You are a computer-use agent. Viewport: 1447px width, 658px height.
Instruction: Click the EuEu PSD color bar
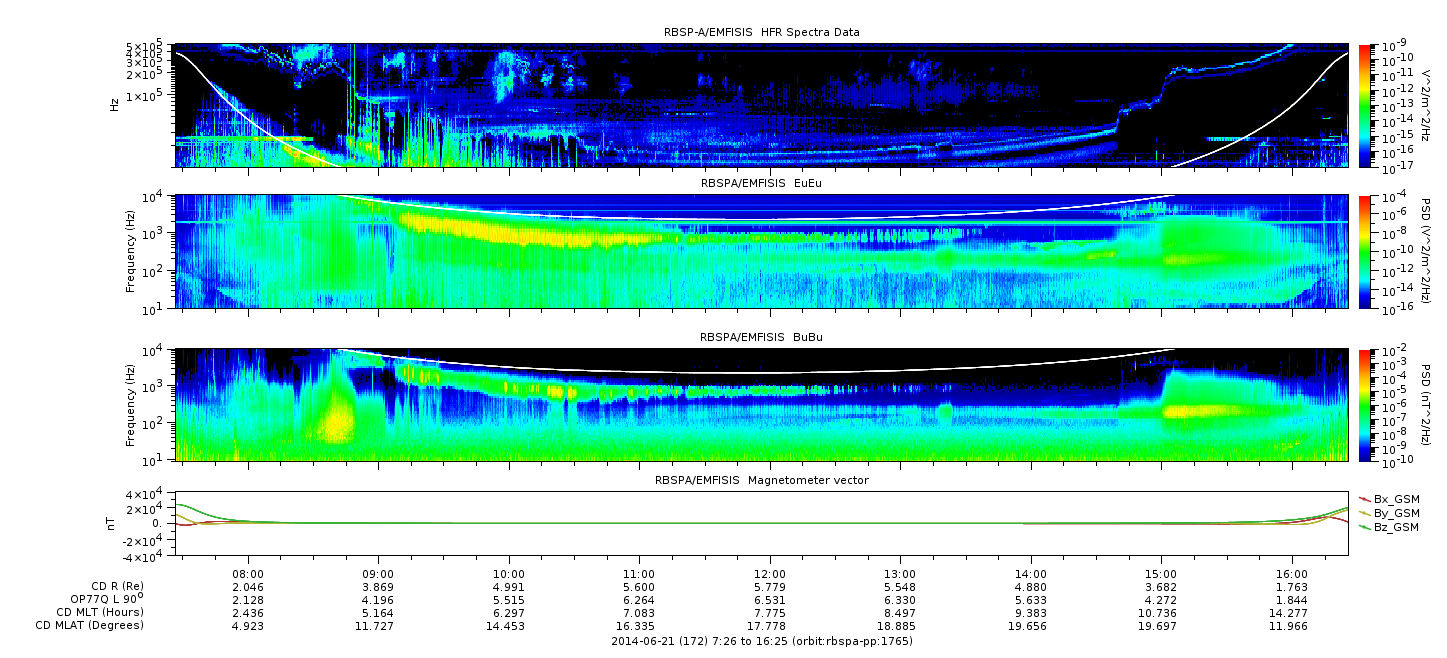tap(1365, 251)
